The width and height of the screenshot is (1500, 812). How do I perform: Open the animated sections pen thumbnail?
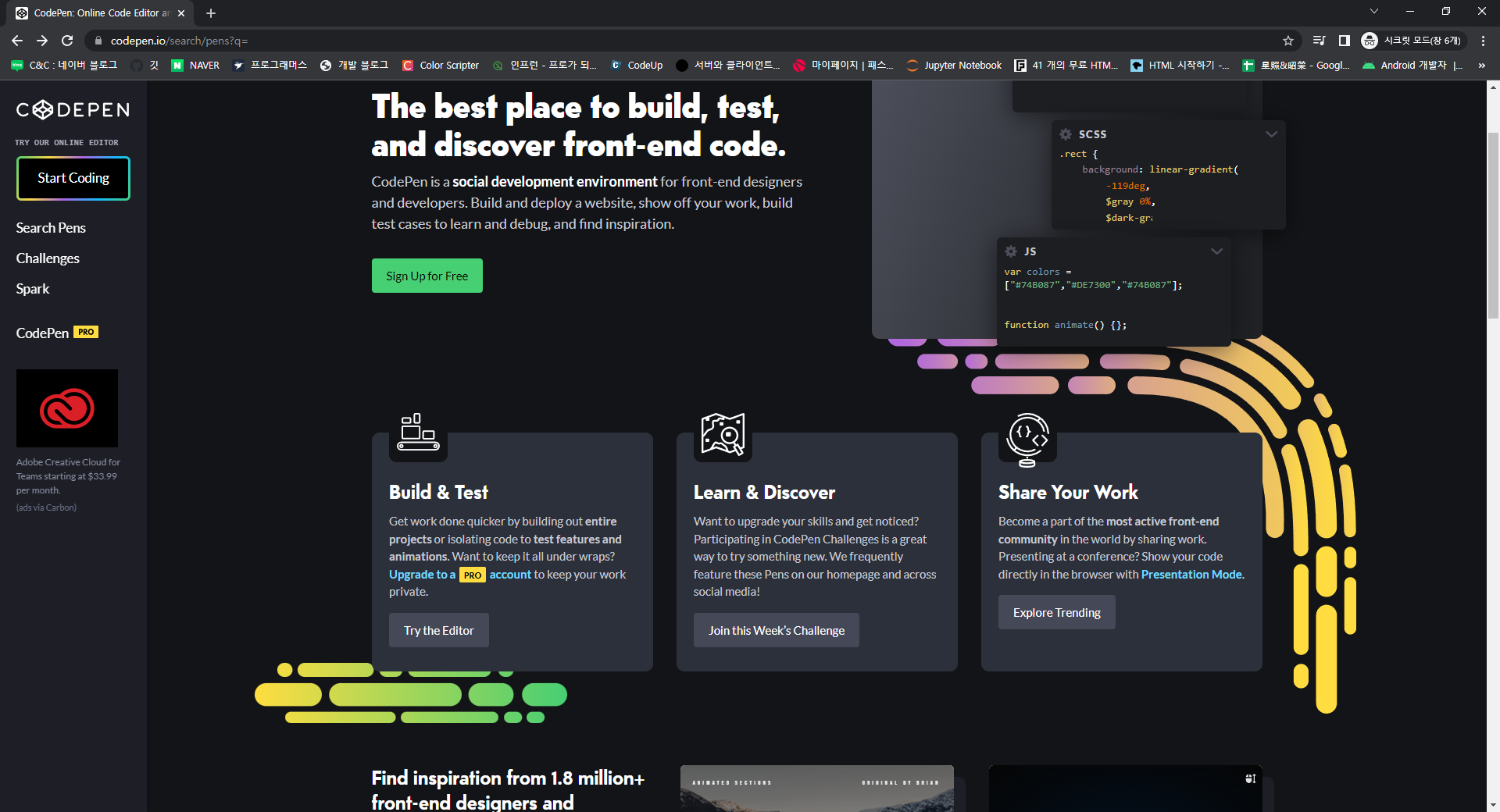coord(817,789)
